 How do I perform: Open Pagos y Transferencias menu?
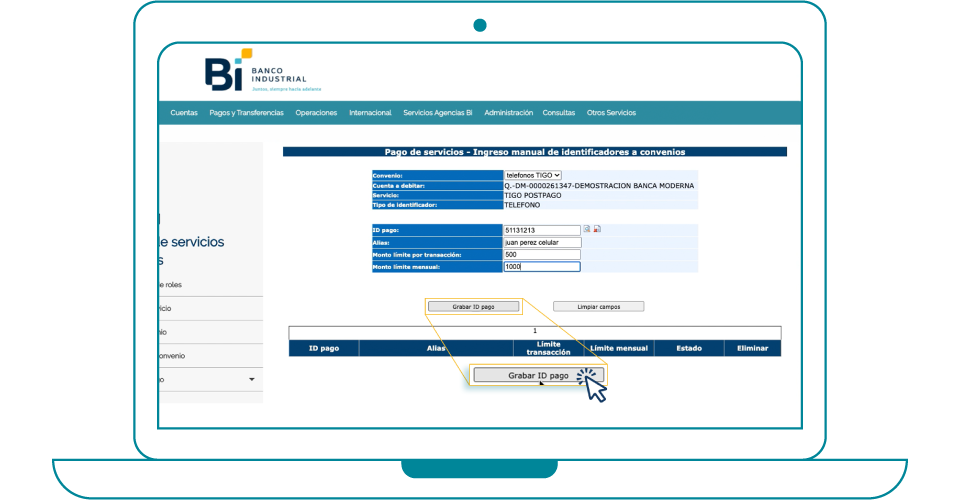[x=246, y=113]
